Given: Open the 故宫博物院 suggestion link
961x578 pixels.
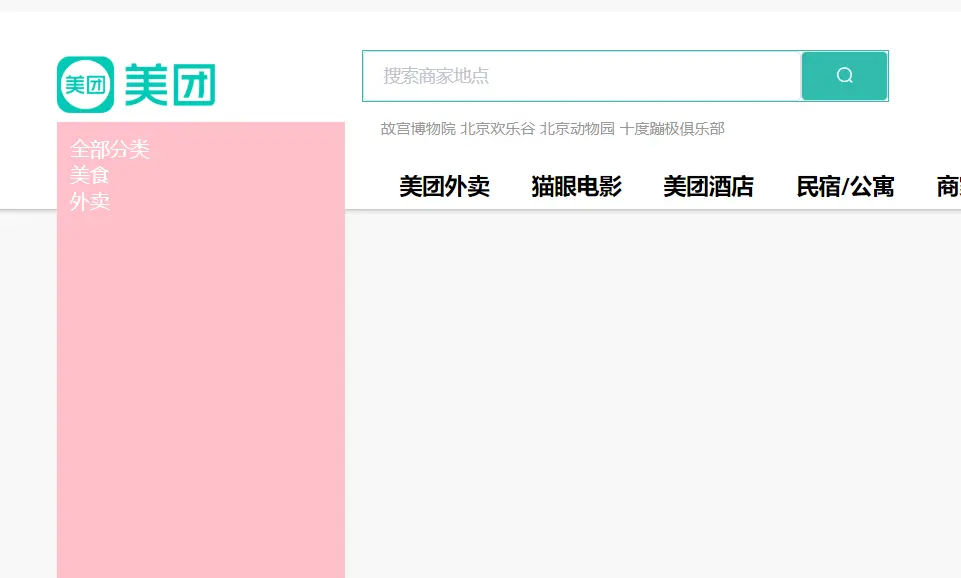Looking at the screenshot, I should [418, 129].
